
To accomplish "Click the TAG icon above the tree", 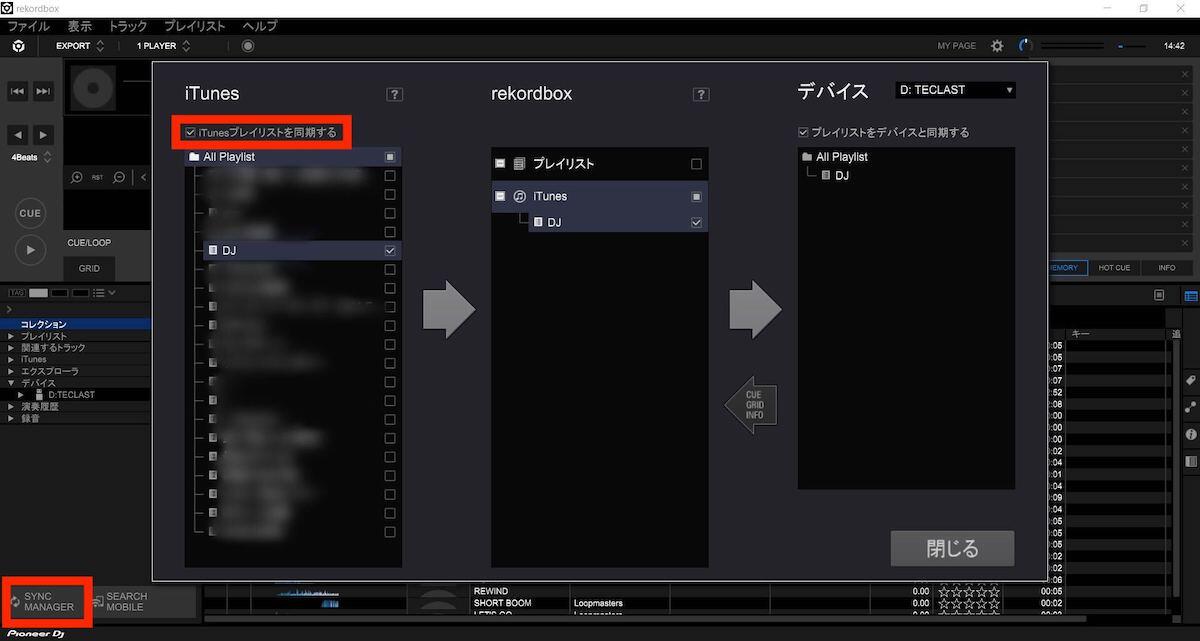I will coord(16,293).
